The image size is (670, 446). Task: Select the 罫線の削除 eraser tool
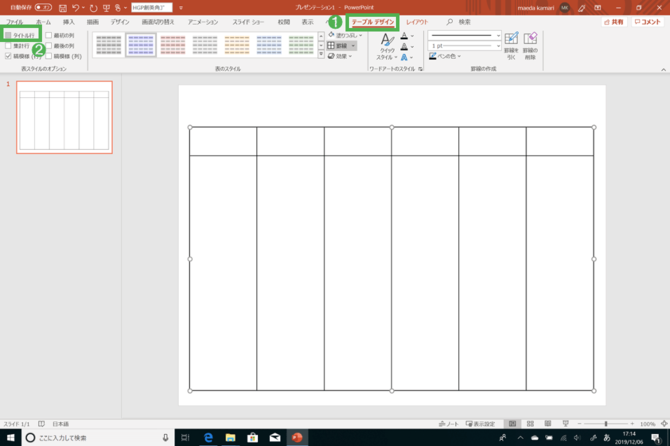530,46
